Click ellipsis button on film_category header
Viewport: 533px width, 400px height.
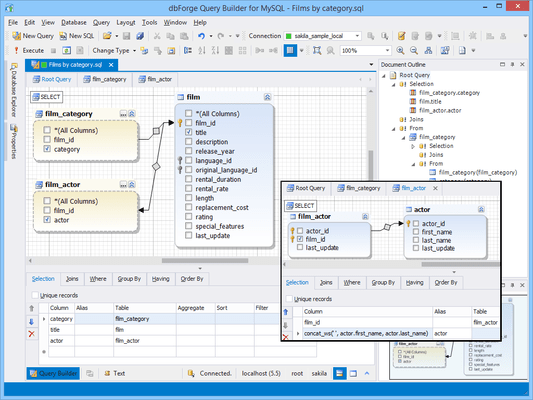click(x=123, y=114)
